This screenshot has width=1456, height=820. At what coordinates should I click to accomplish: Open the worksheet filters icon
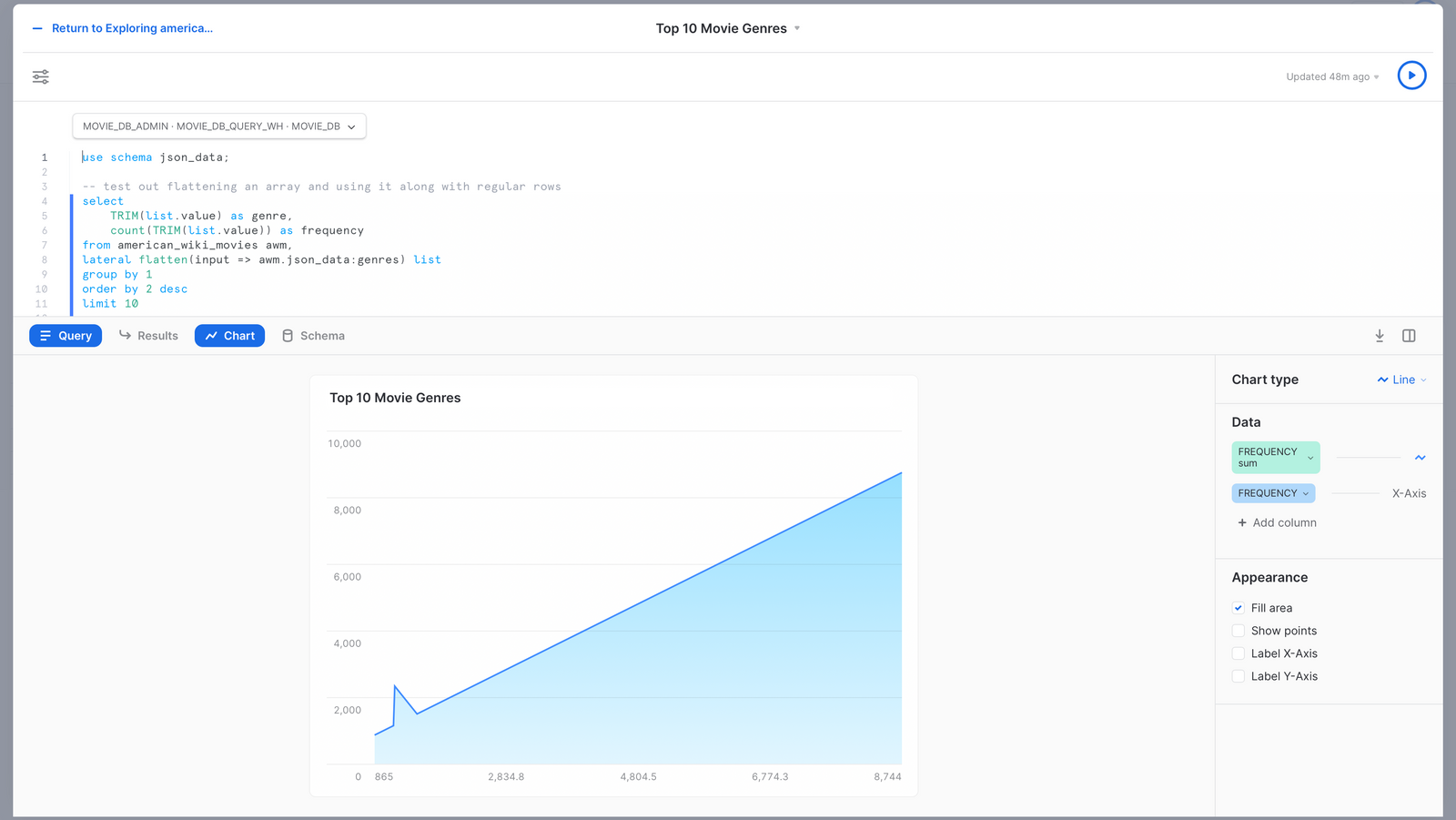tap(40, 76)
